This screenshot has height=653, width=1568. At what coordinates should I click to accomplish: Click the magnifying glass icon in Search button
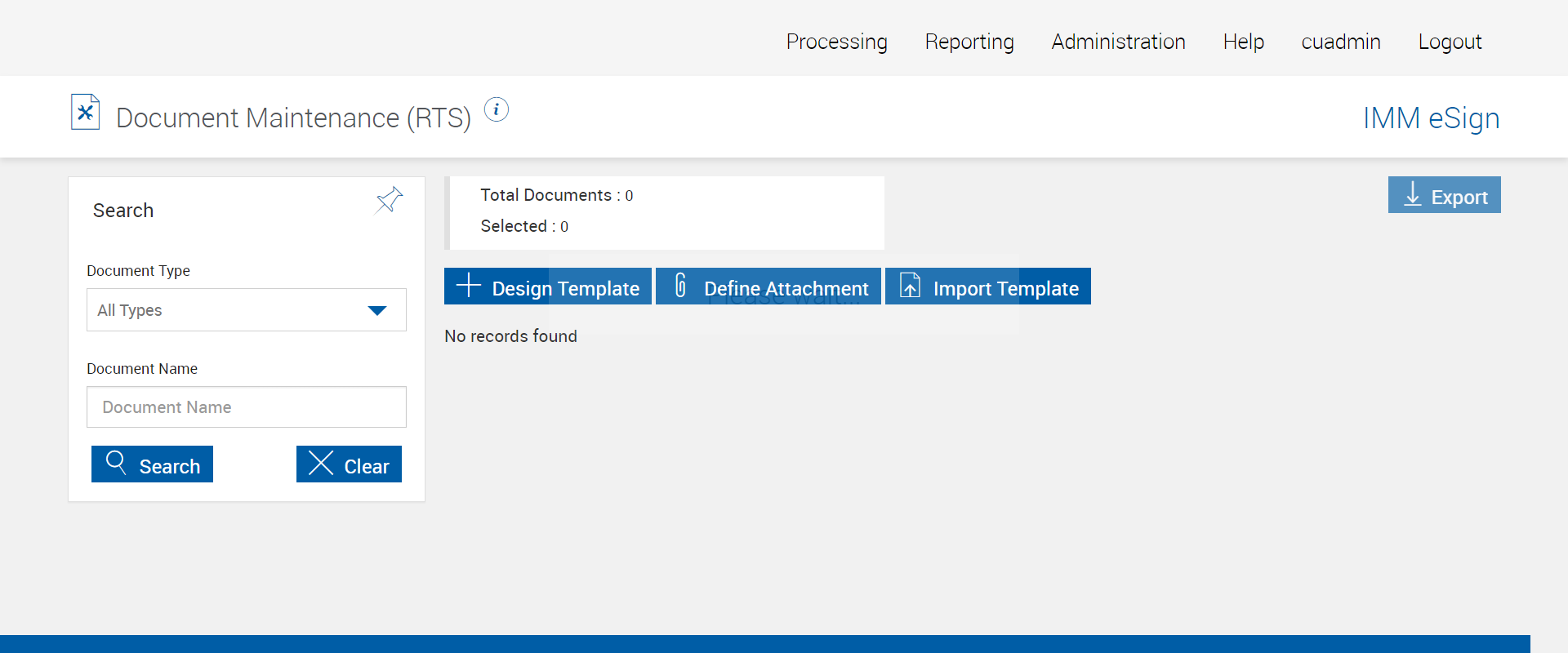pos(116,463)
